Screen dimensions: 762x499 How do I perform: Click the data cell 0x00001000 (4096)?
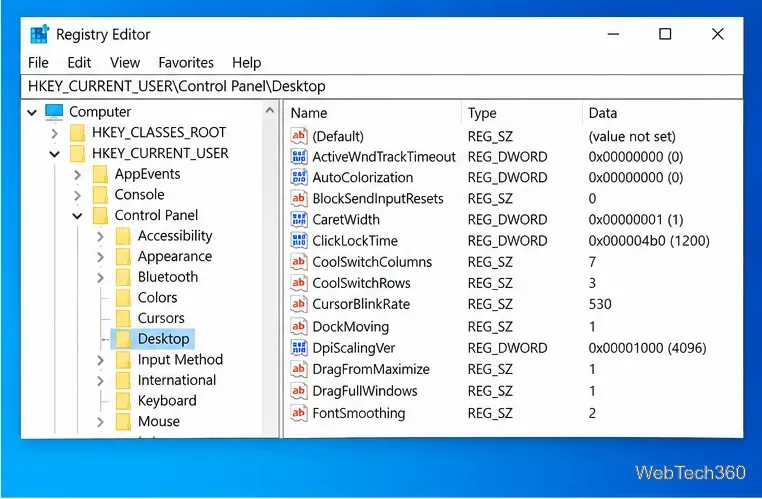point(647,348)
